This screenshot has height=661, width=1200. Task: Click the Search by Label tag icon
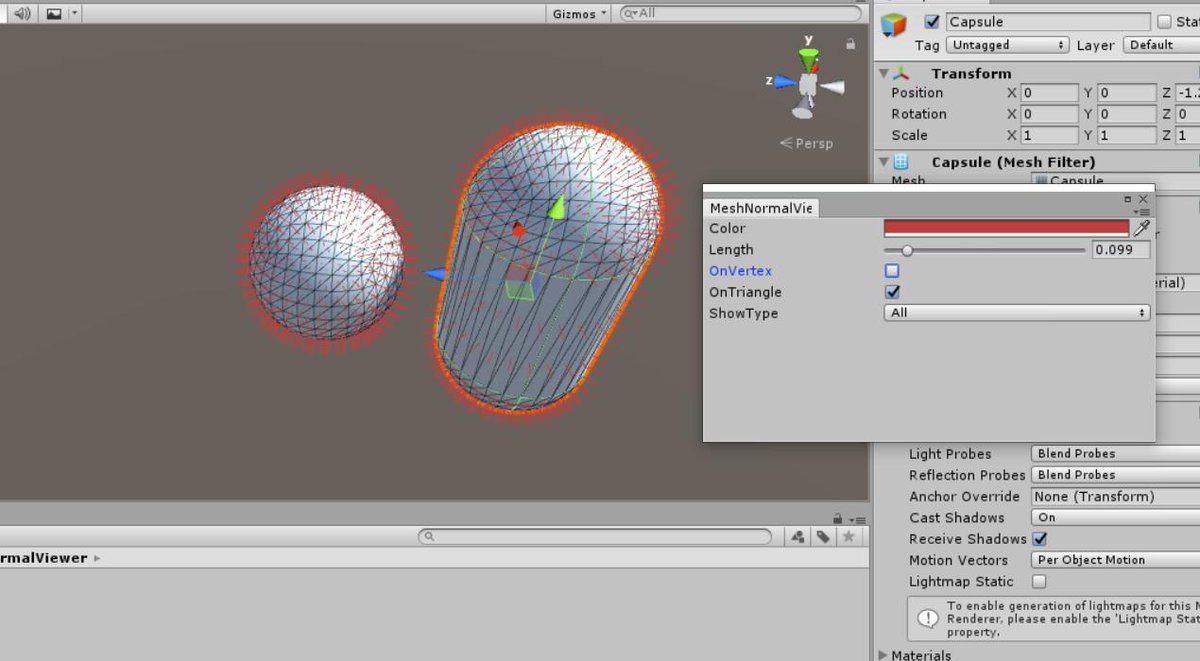click(x=823, y=537)
